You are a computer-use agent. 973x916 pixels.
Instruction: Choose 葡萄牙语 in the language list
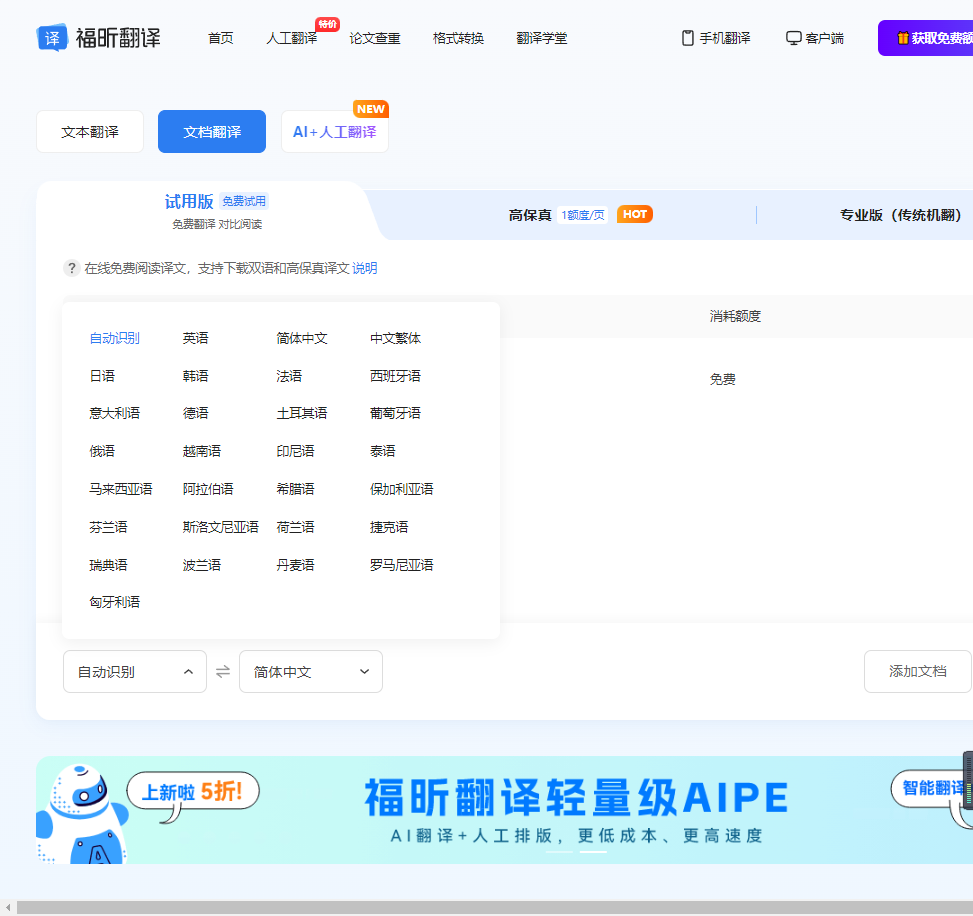click(x=395, y=413)
